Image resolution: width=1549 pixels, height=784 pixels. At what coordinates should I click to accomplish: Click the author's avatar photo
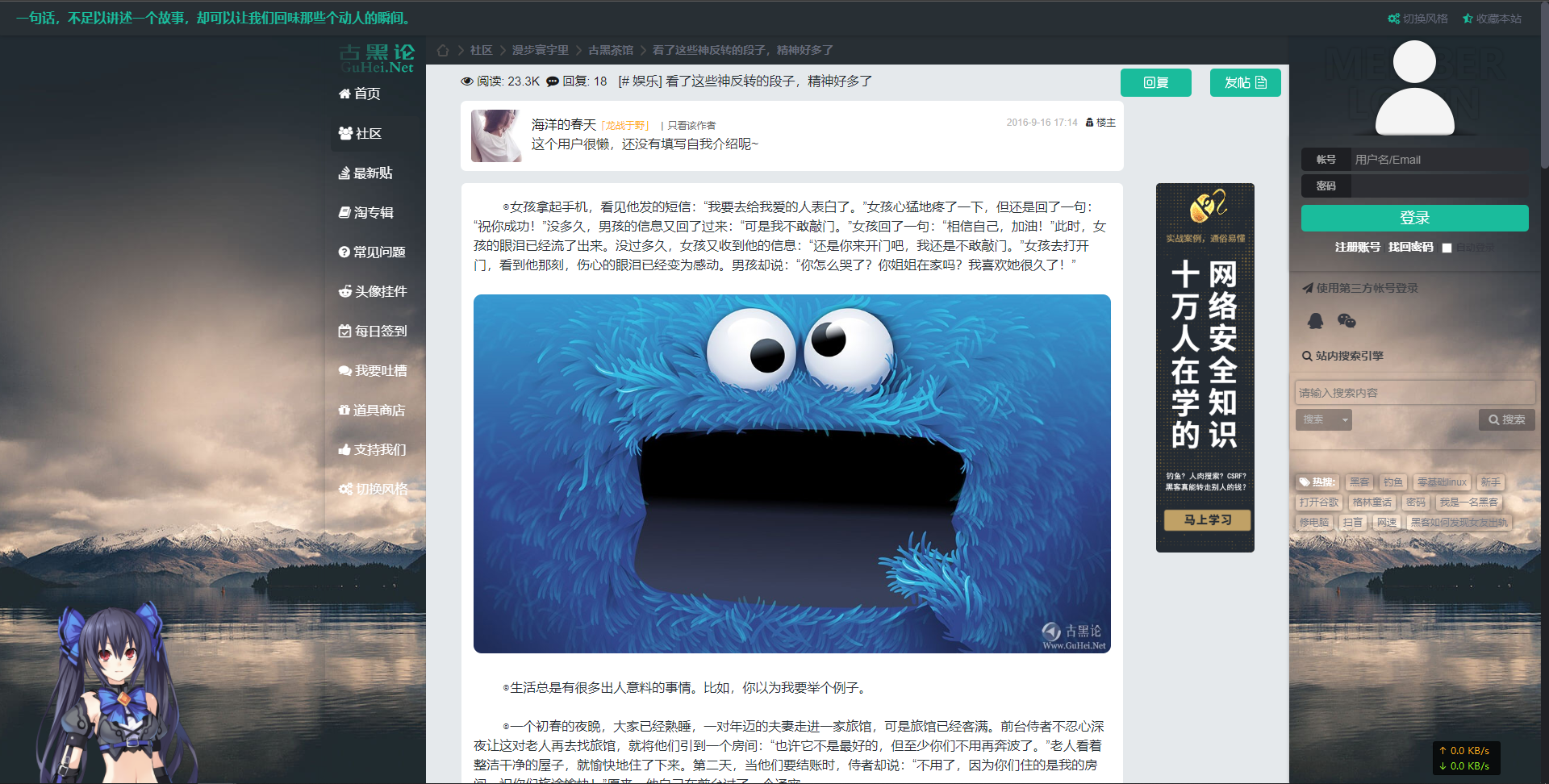(496, 136)
